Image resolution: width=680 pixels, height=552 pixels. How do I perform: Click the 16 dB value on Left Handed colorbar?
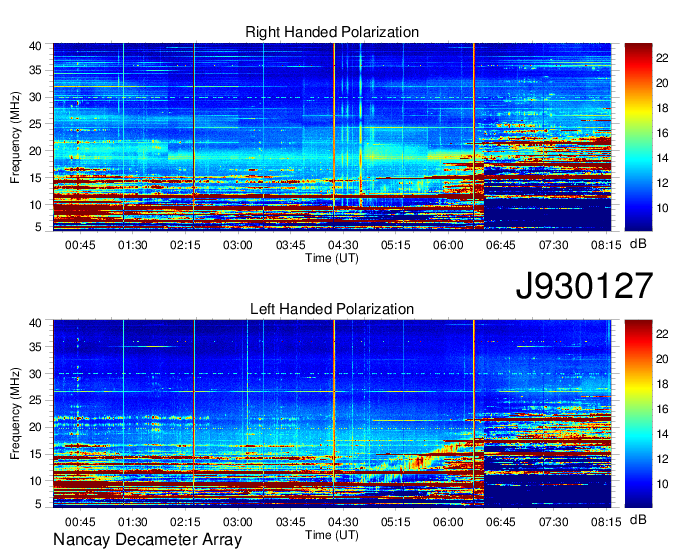pyautogui.click(x=662, y=409)
